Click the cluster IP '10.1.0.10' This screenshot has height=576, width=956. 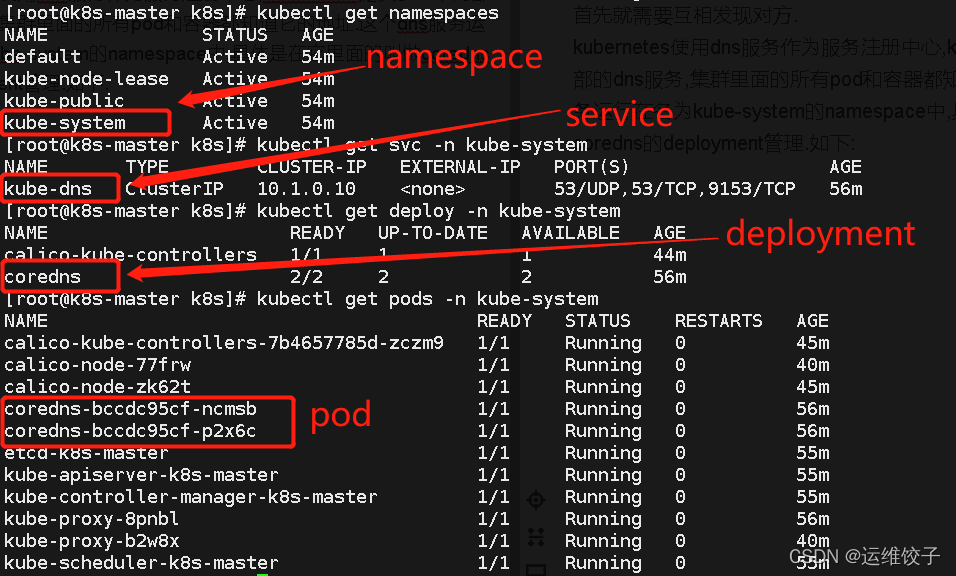306,189
